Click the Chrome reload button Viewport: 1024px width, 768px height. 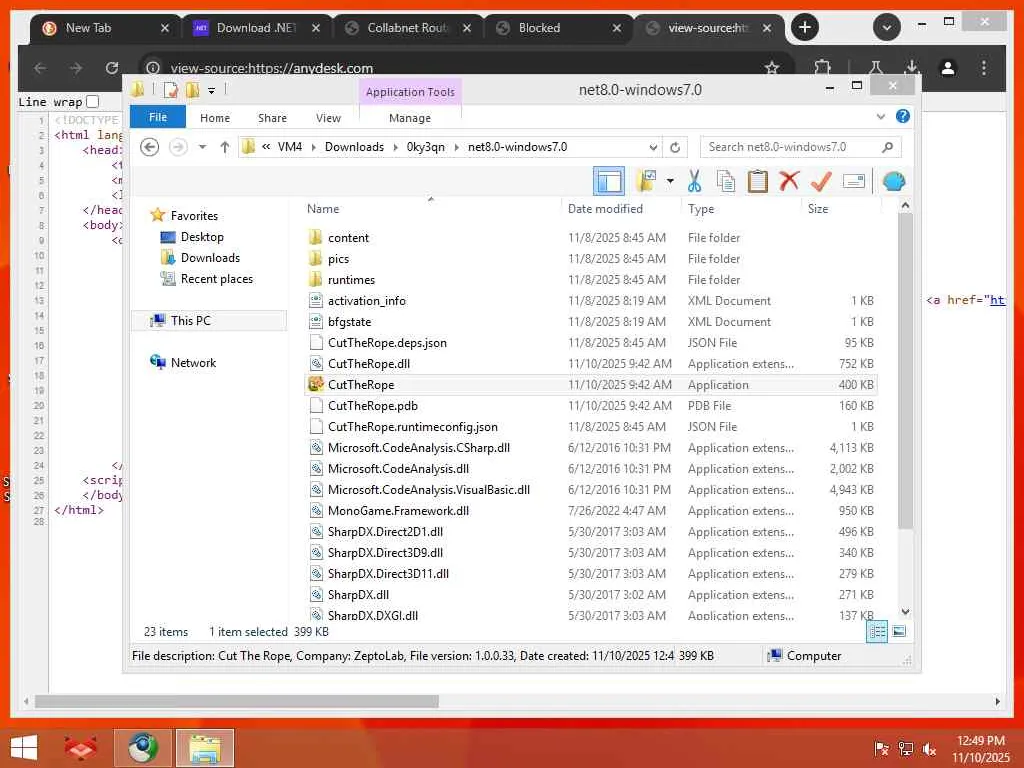[x=112, y=67]
